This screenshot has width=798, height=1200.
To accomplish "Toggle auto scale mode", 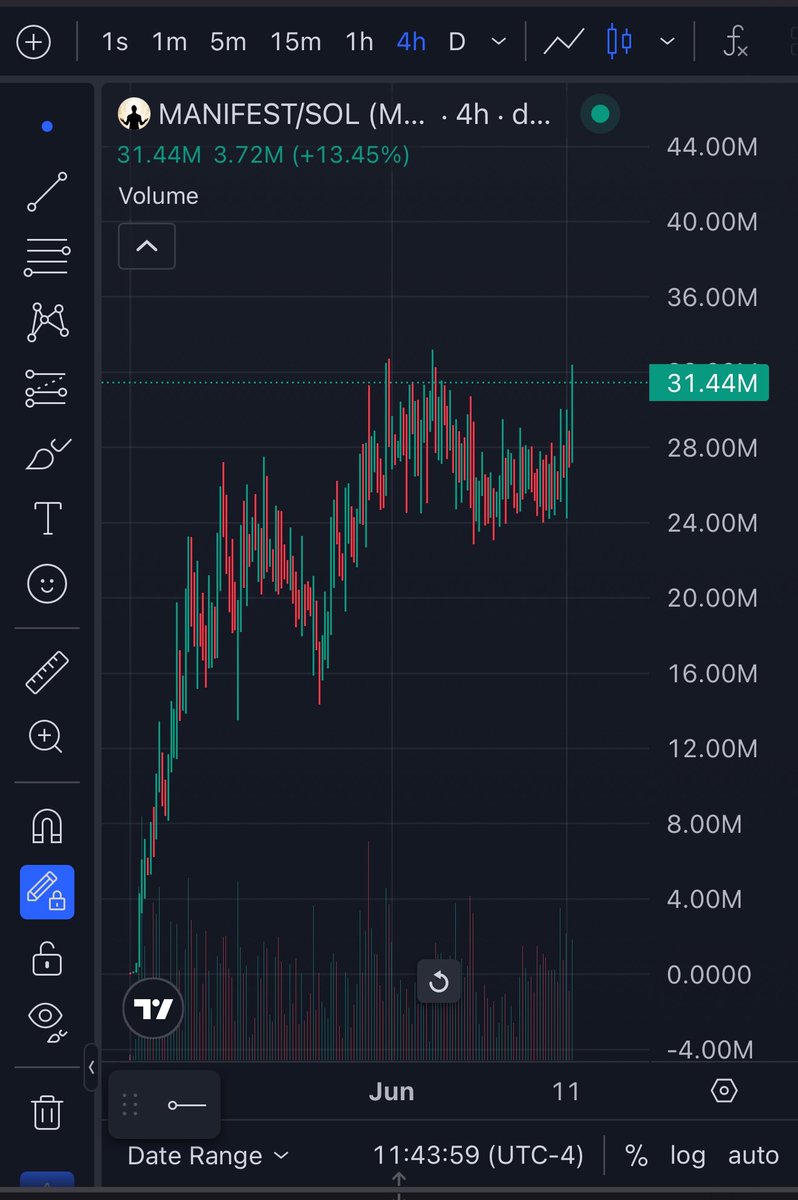I will (x=753, y=1156).
